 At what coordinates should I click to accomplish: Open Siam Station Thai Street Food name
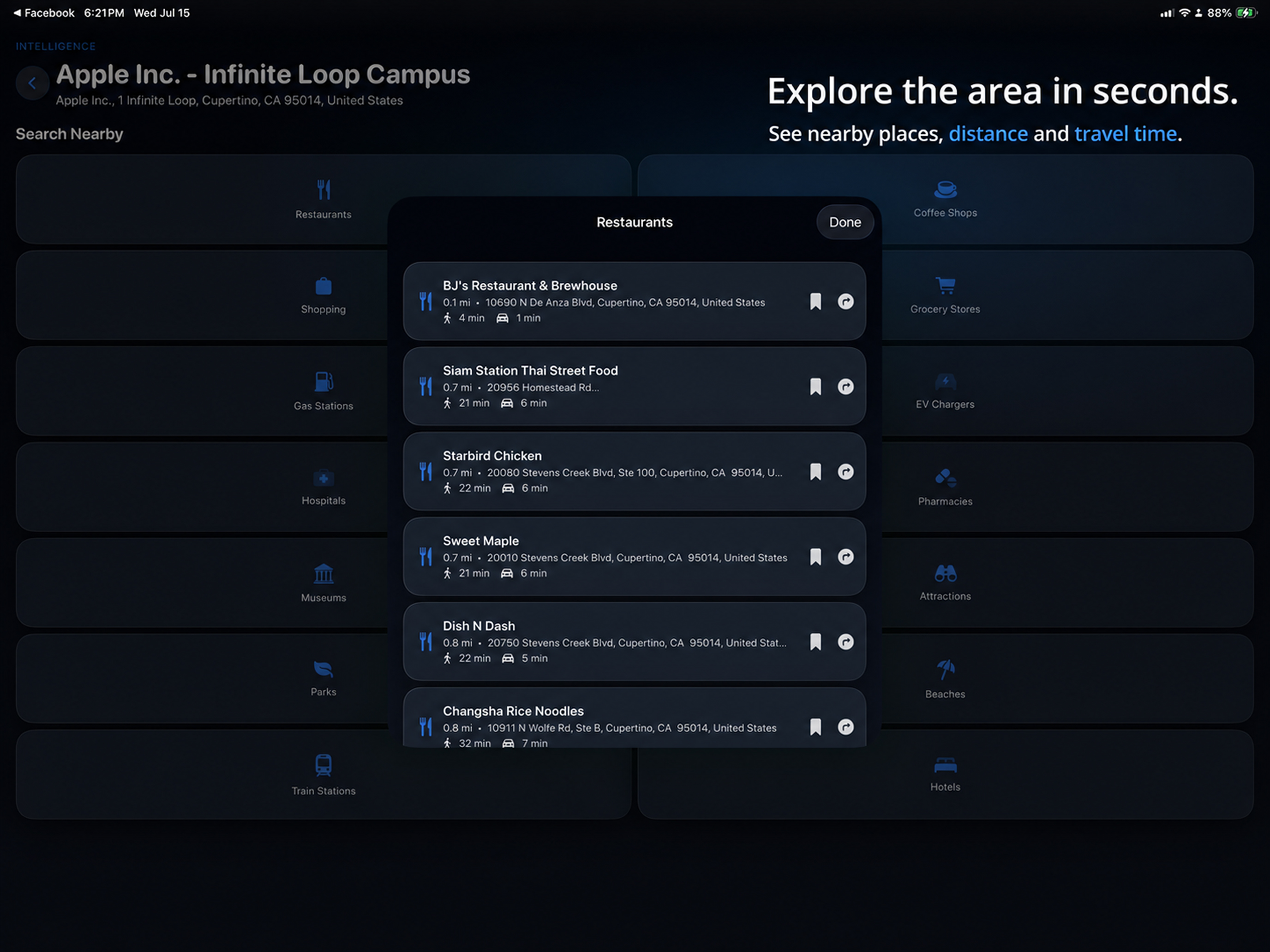pyautogui.click(x=531, y=370)
